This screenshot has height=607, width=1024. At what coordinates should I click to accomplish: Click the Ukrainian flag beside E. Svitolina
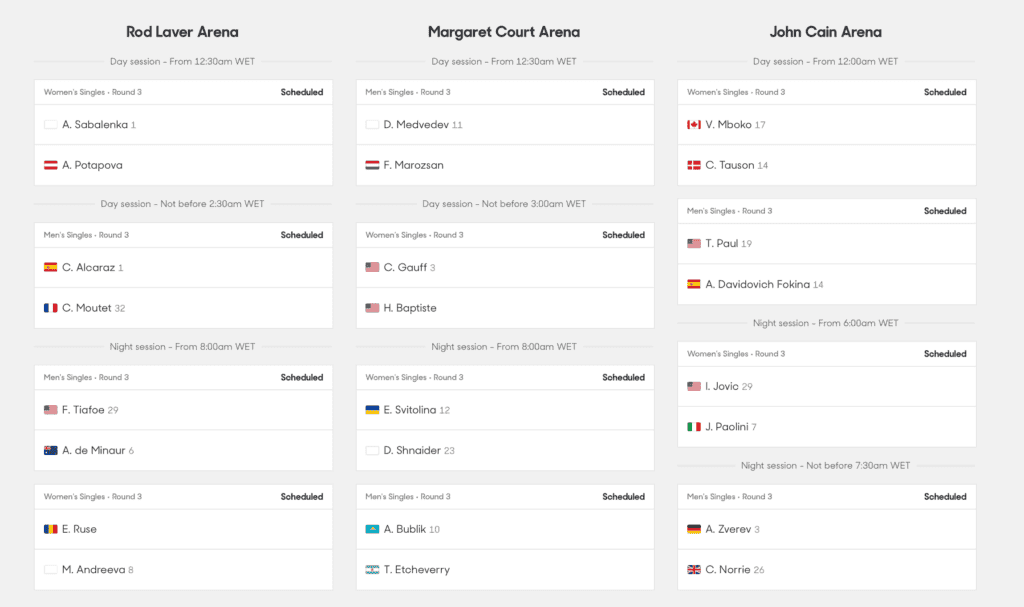click(373, 410)
